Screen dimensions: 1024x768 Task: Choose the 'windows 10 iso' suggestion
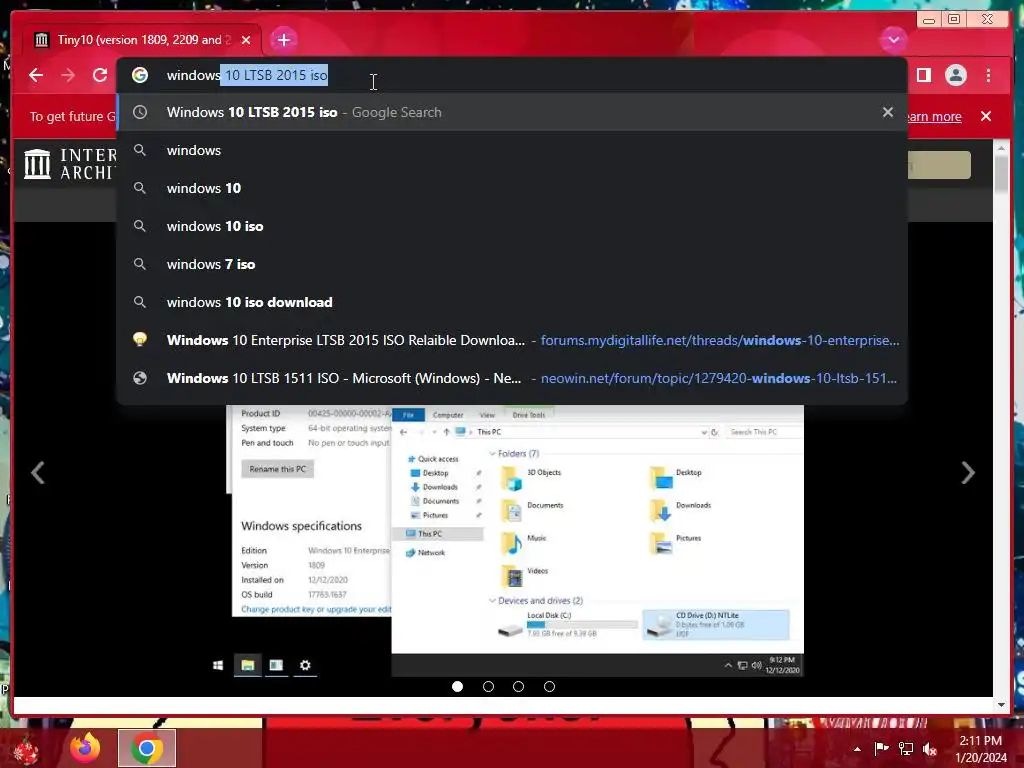tap(512, 226)
